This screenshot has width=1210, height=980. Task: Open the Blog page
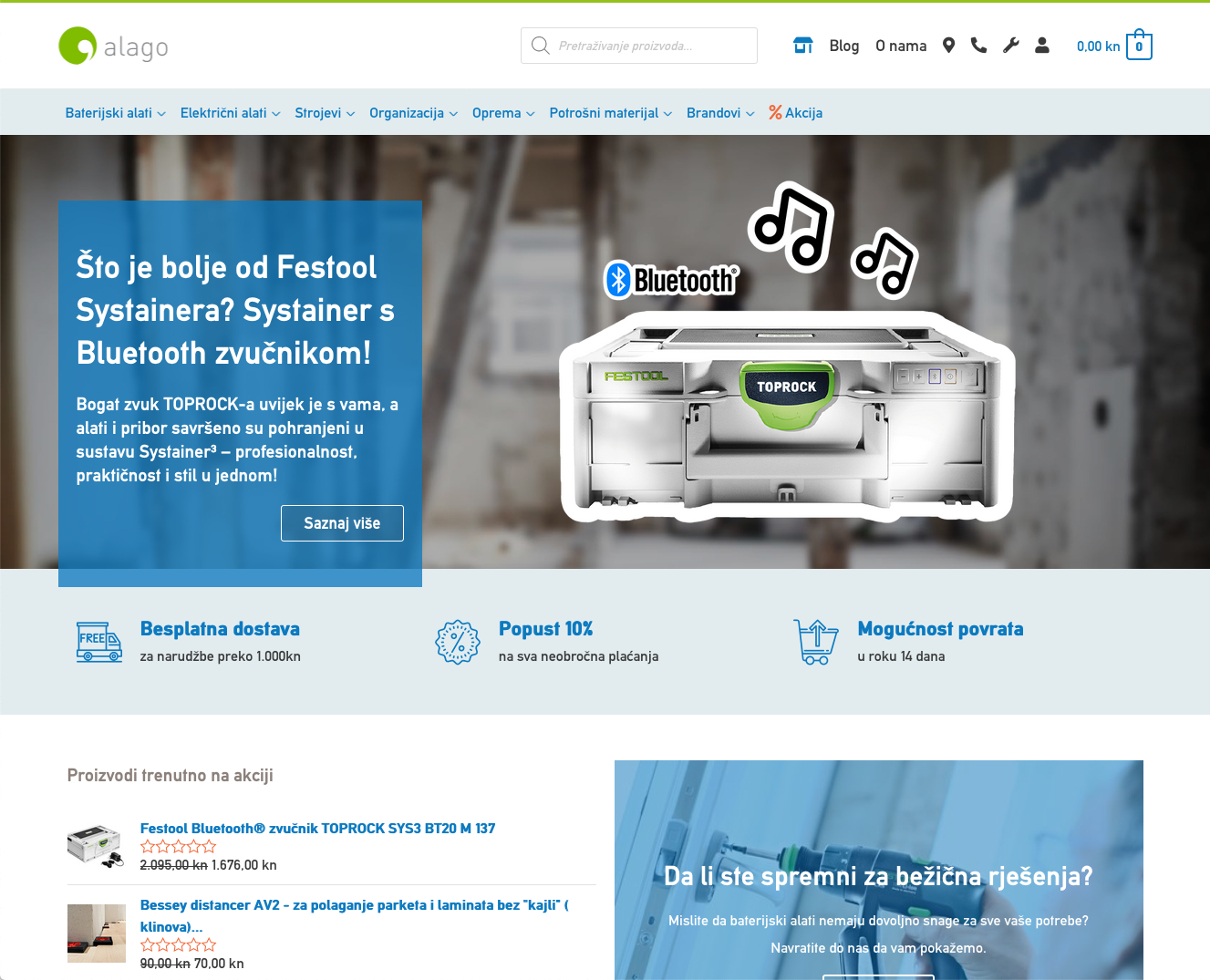click(x=844, y=46)
